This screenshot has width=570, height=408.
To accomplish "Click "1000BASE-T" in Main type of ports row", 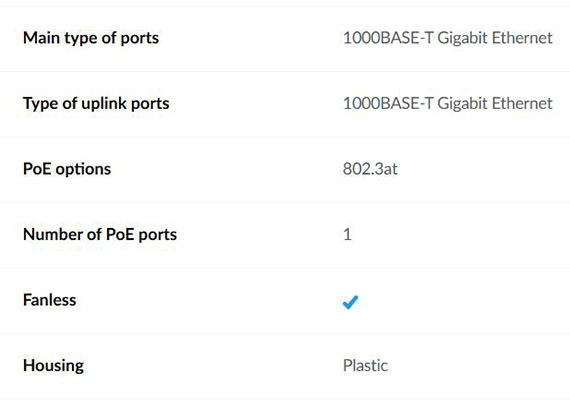I will pos(388,38).
